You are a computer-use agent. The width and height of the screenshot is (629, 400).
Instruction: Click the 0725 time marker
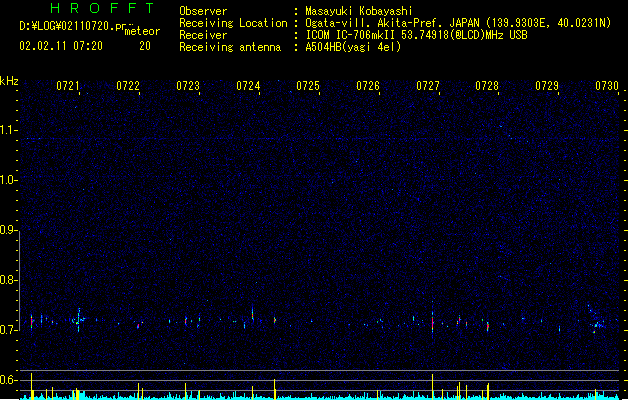[x=308, y=86]
